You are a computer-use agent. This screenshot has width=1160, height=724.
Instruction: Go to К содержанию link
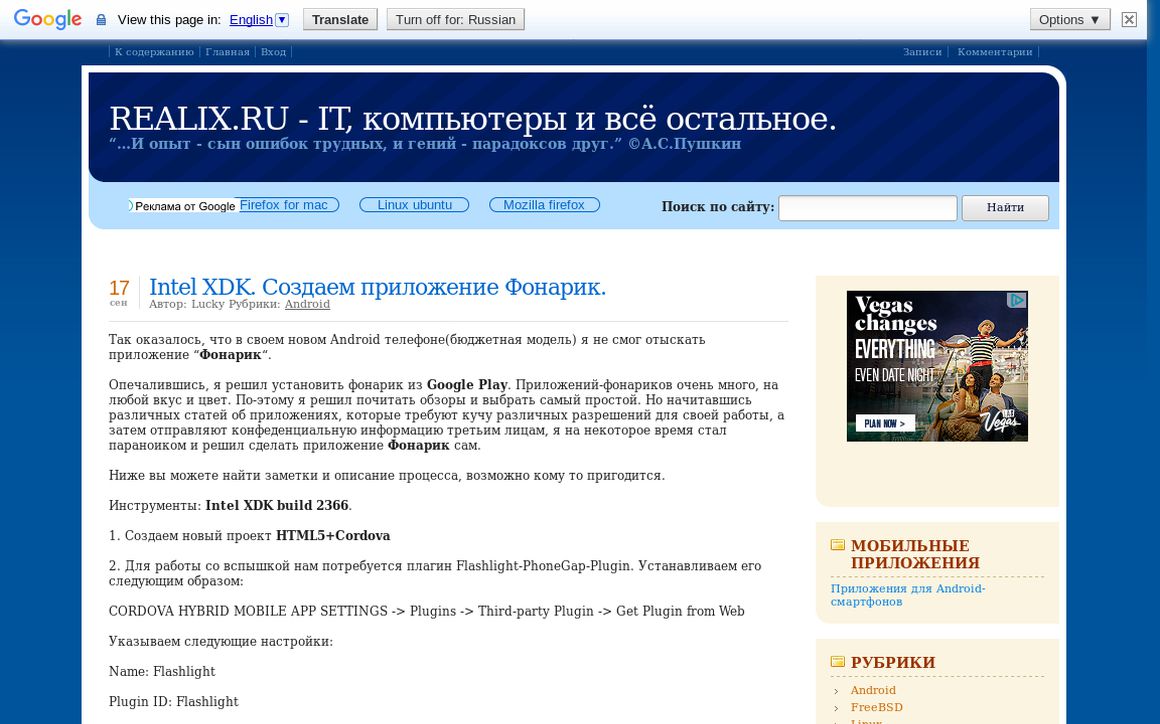[x=154, y=52]
